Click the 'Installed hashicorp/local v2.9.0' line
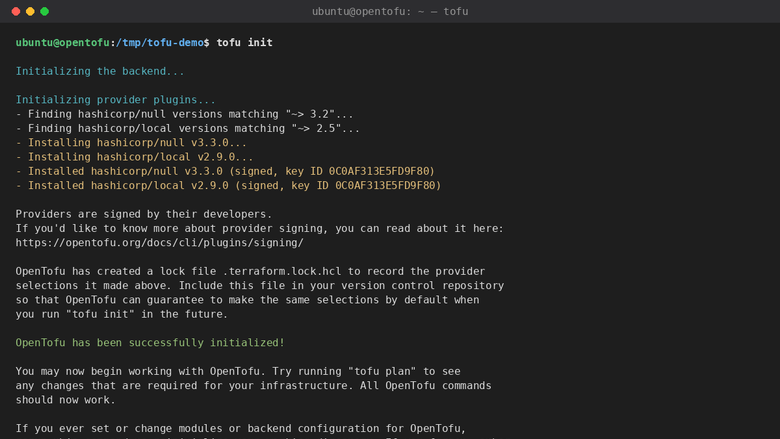The width and height of the screenshot is (780, 439). click(x=228, y=185)
